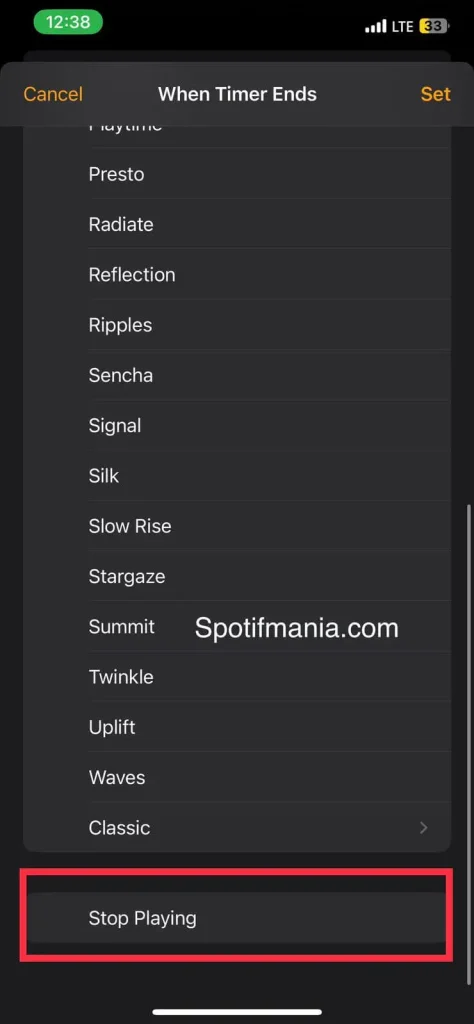Select Slow Rise from the list
The width and height of the screenshot is (474, 1024).
pos(237,526)
